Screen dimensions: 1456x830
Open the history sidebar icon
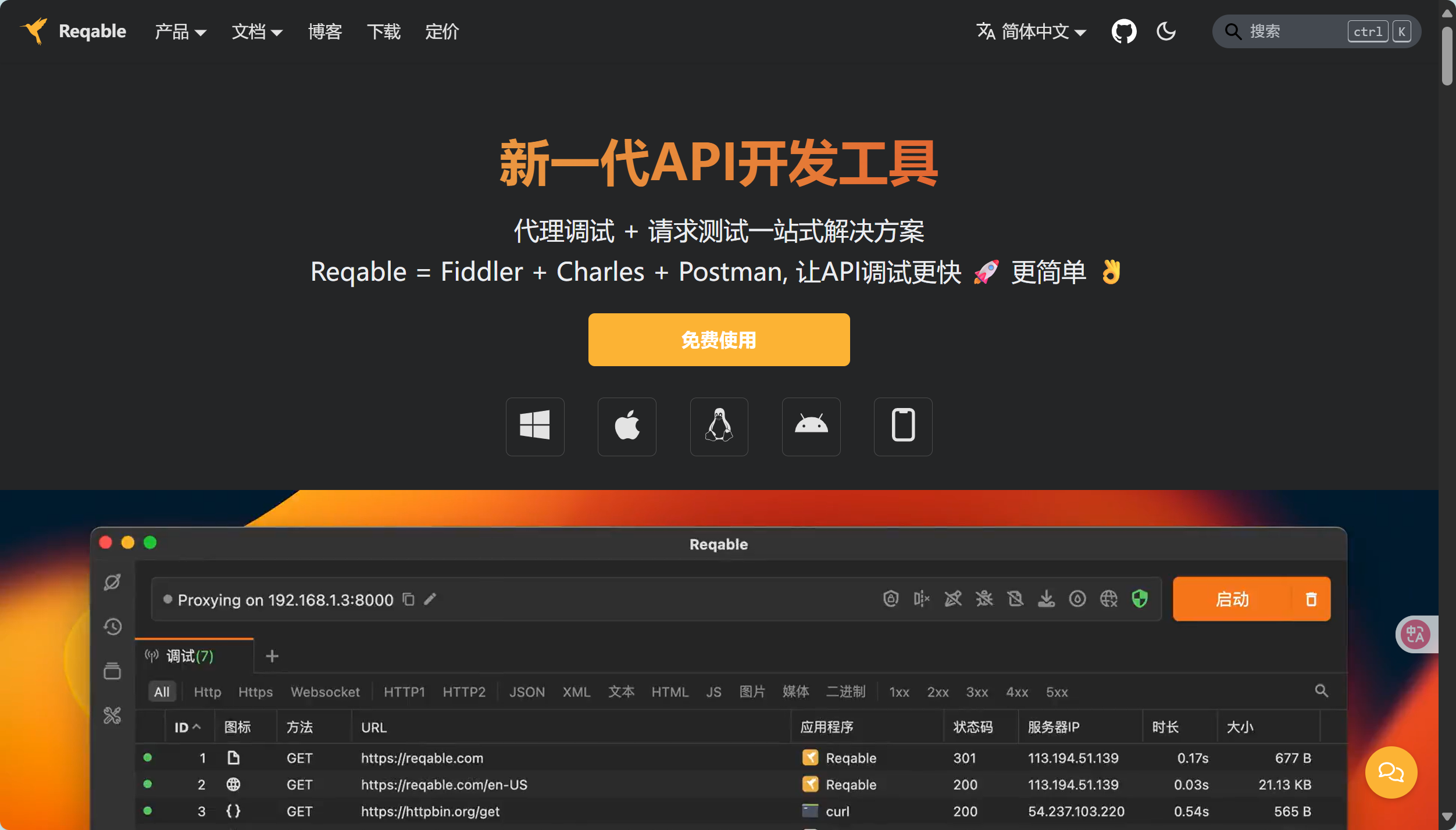click(x=112, y=627)
